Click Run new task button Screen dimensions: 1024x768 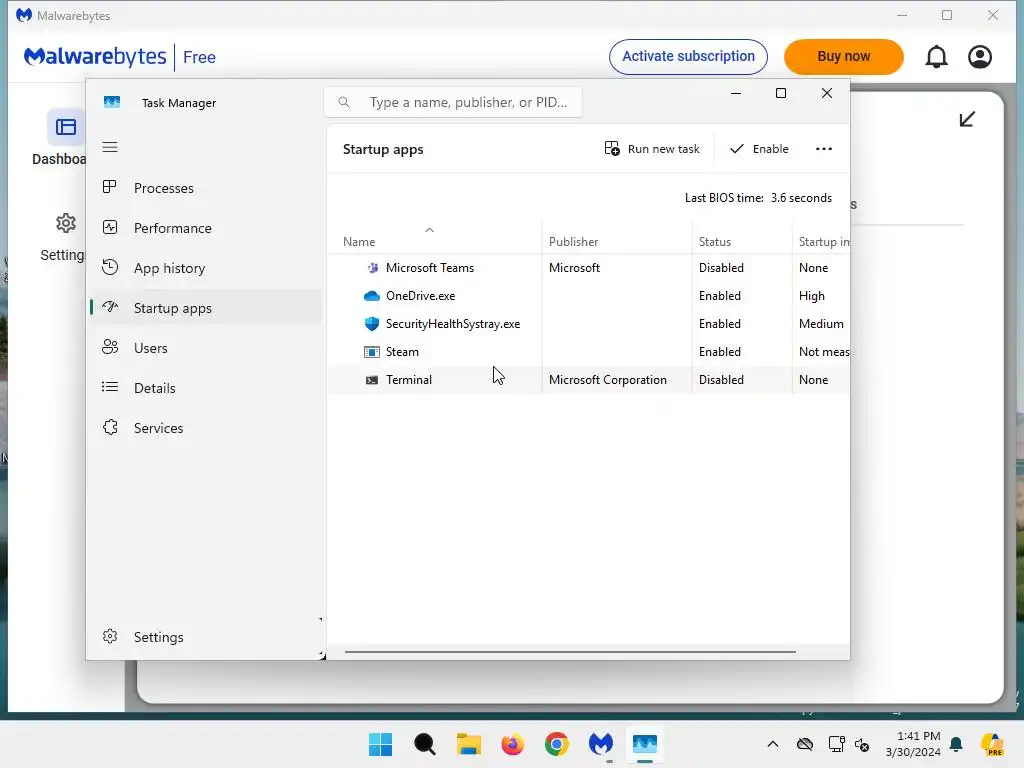652,149
